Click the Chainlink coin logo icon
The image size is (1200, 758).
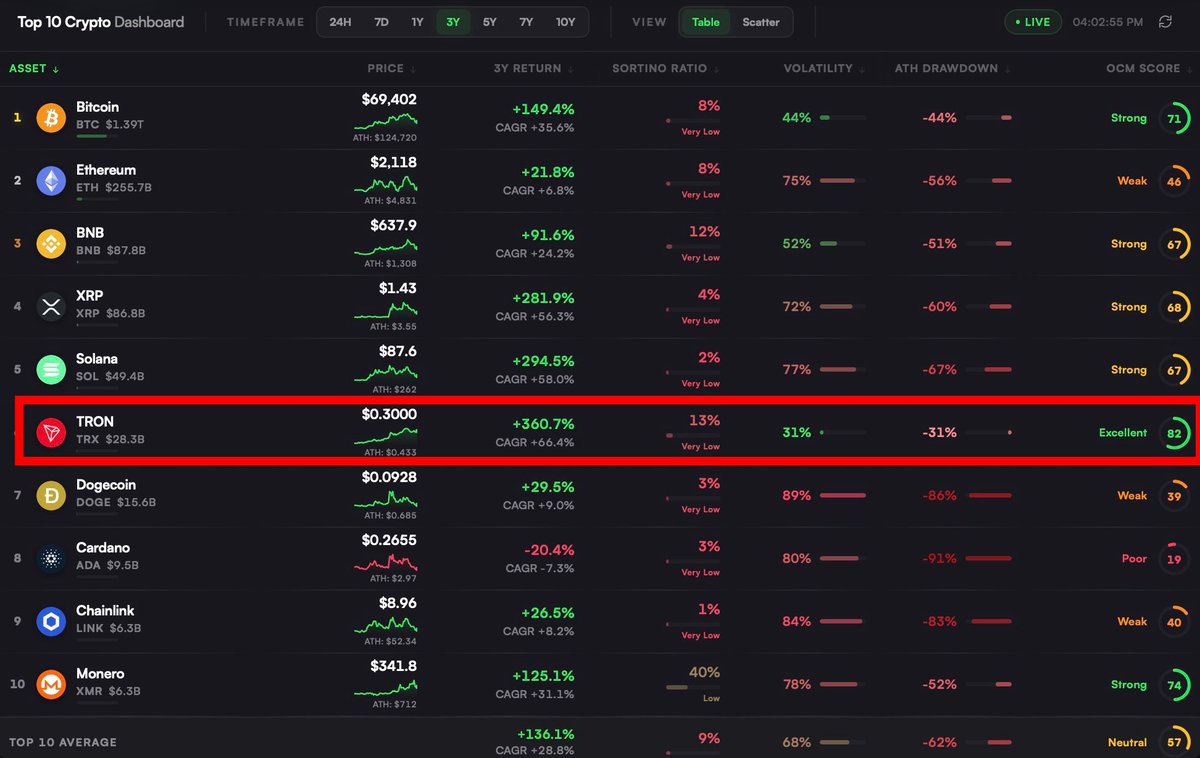pyautogui.click(x=51, y=622)
